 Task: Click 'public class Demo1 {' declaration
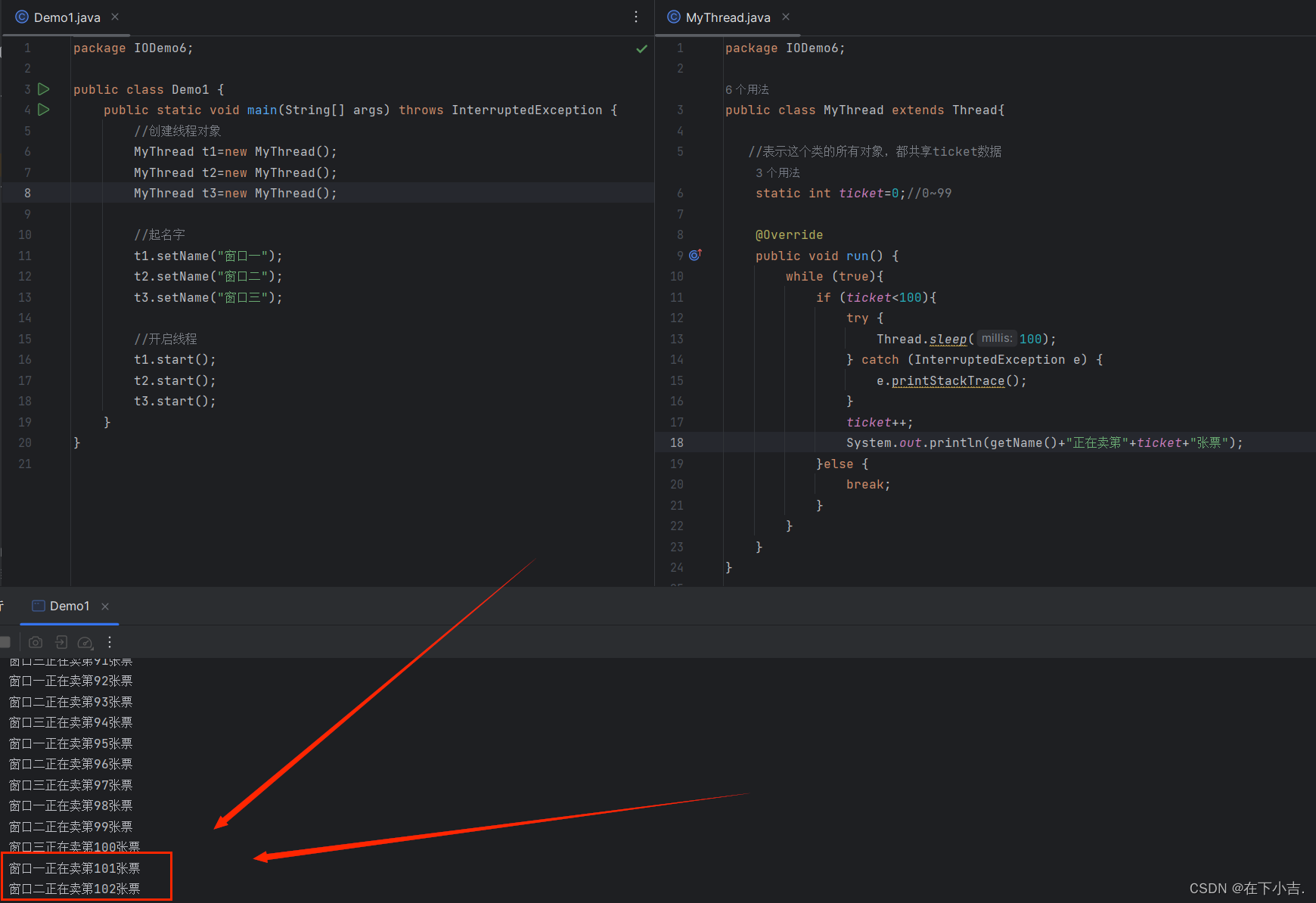pos(149,89)
